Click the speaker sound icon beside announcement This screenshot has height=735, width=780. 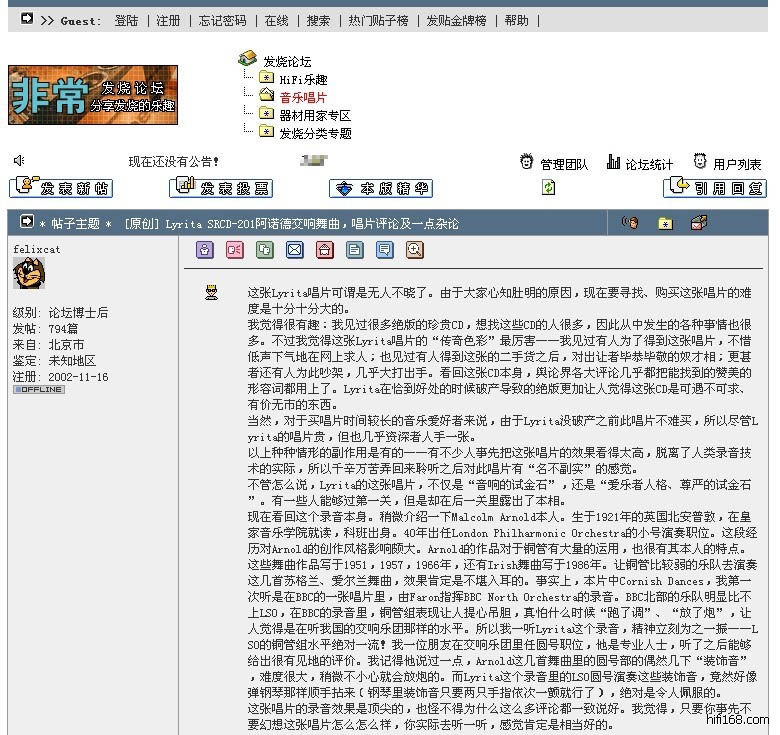(19, 161)
